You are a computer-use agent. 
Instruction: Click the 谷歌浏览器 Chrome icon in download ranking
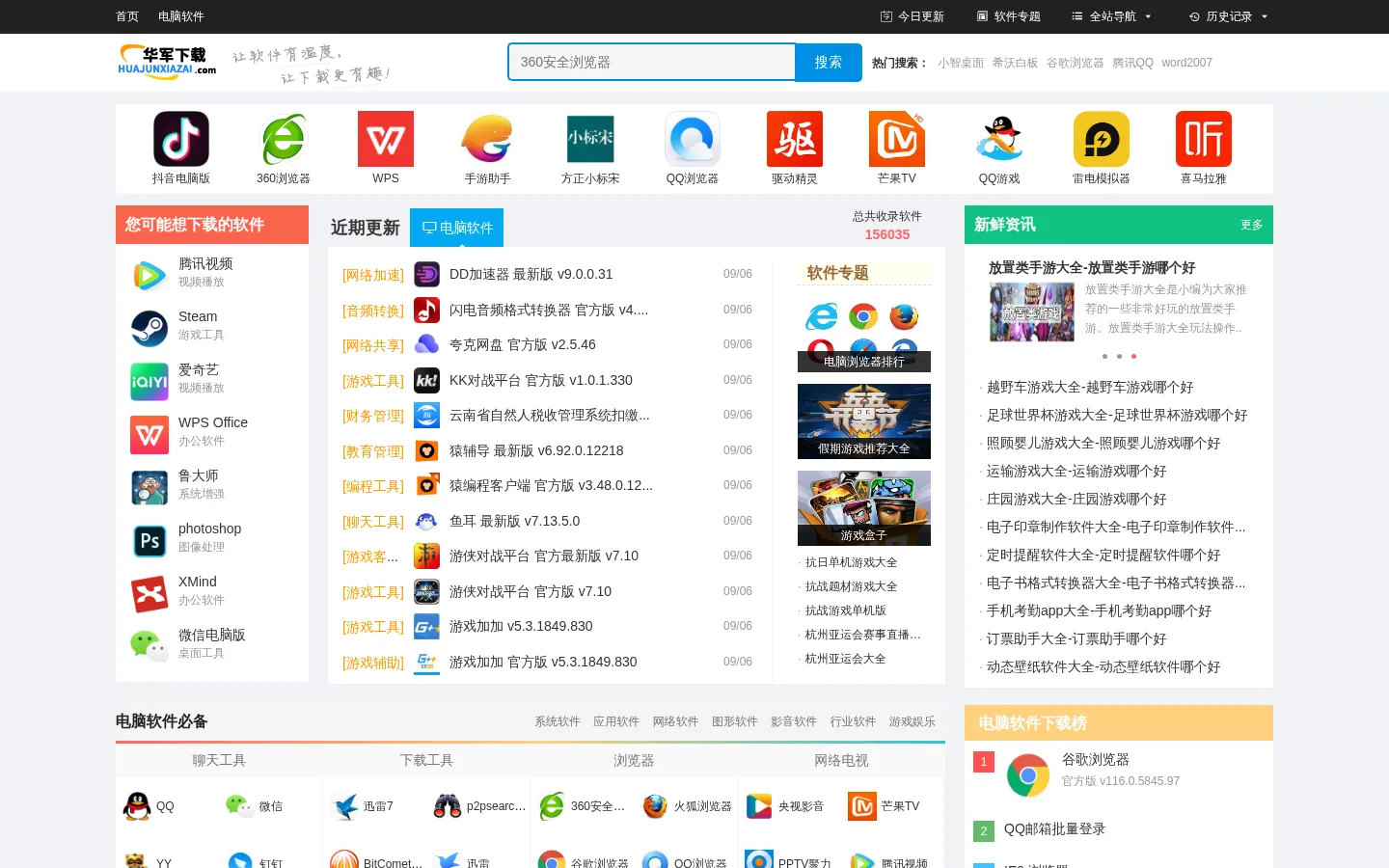click(1028, 775)
